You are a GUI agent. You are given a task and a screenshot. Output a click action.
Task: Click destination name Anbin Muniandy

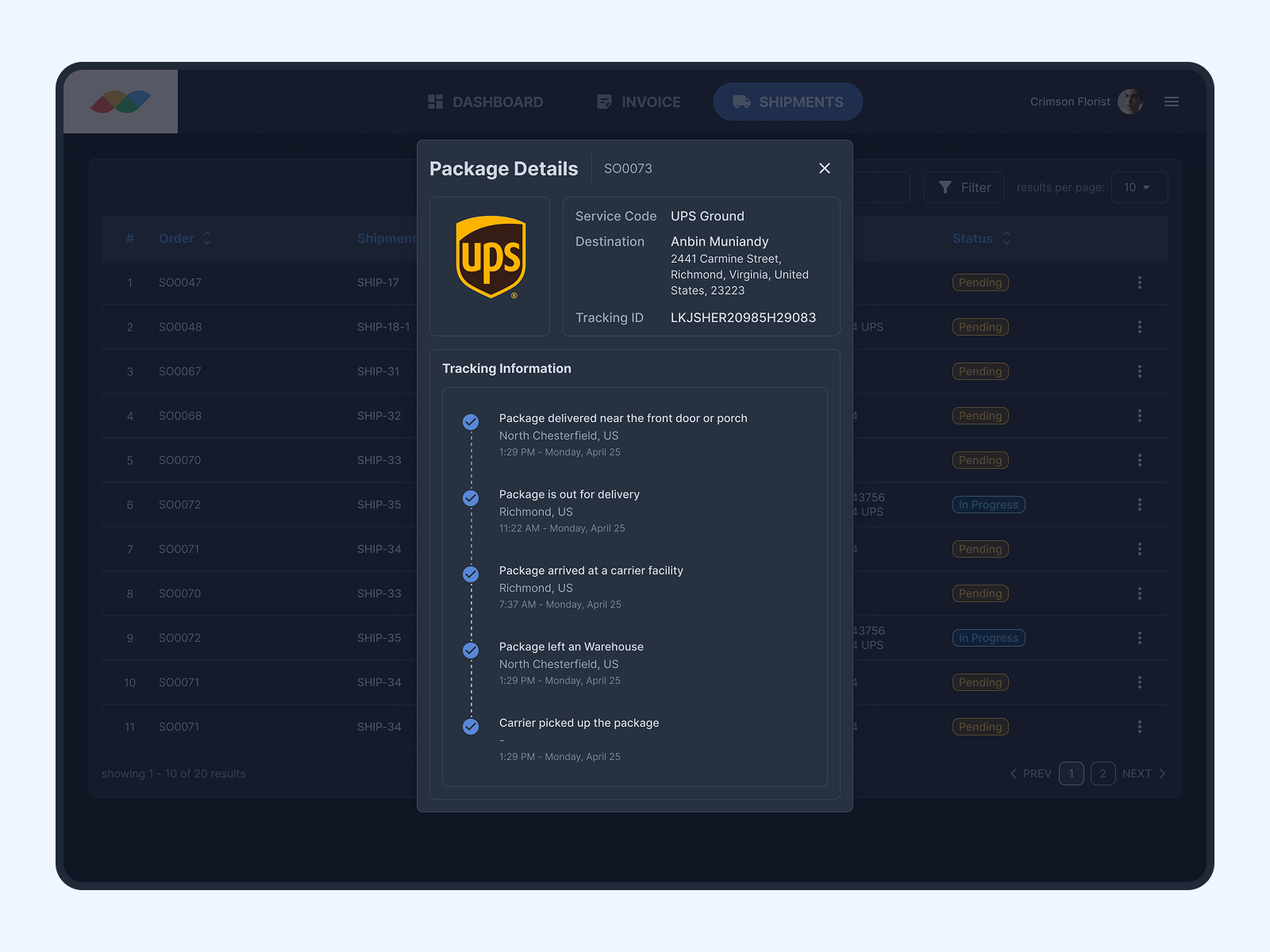pyautogui.click(x=719, y=241)
